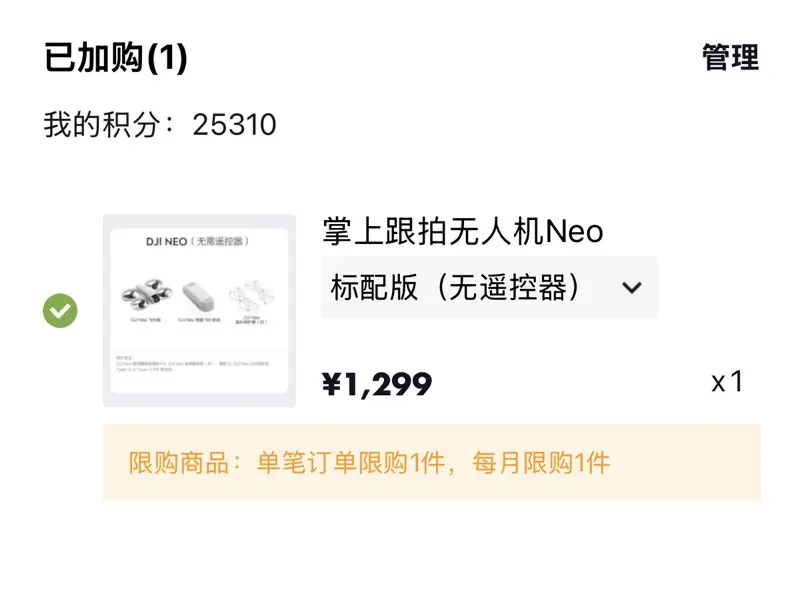
Task: Click the 我的积分 points label
Action: (x=109, y=125)
